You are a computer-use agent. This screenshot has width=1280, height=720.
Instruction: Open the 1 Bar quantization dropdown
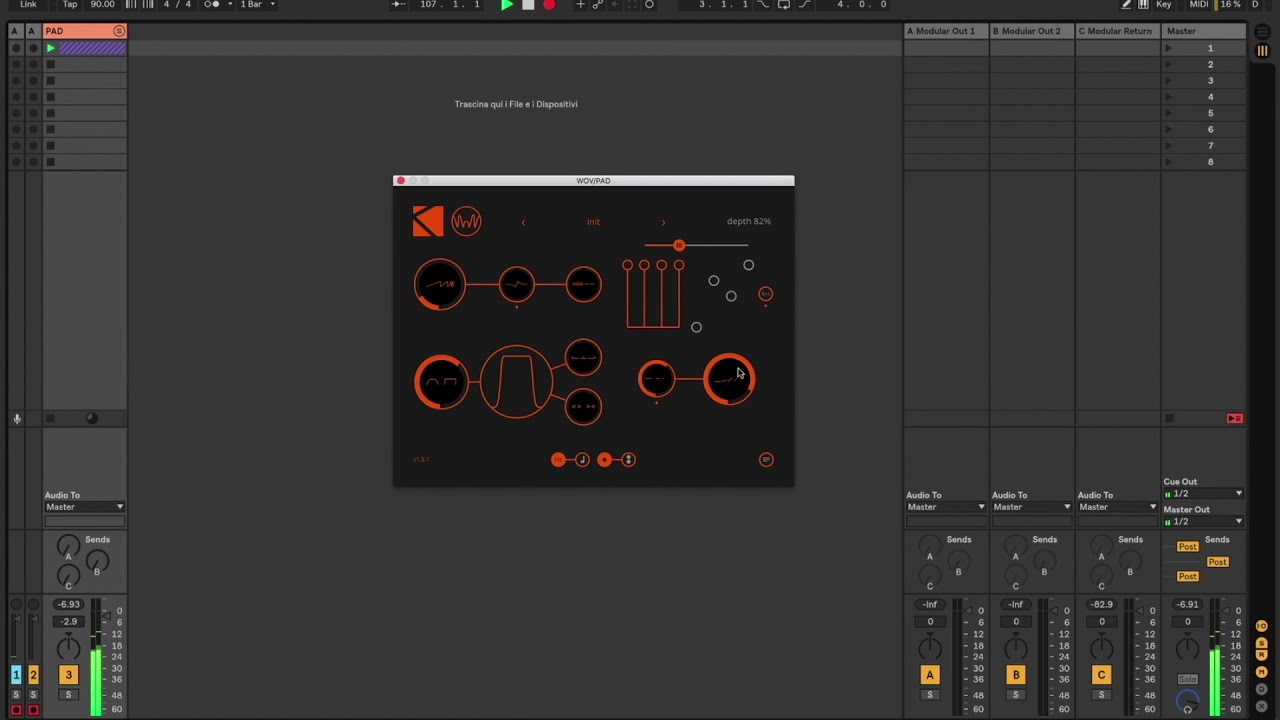click(x=256, y=5)
